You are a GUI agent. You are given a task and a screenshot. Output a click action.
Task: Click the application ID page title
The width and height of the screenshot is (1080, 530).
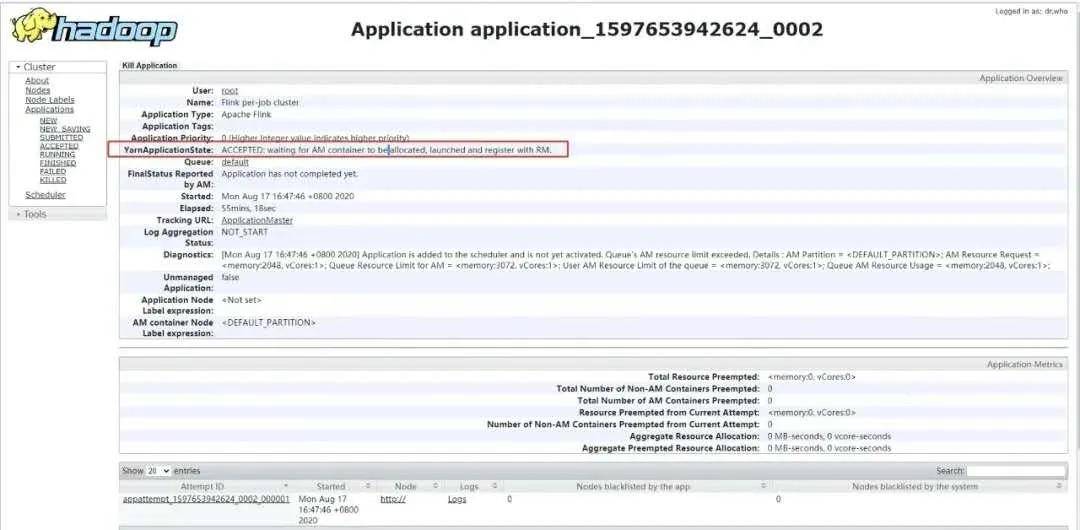click(x=587, y=30)
